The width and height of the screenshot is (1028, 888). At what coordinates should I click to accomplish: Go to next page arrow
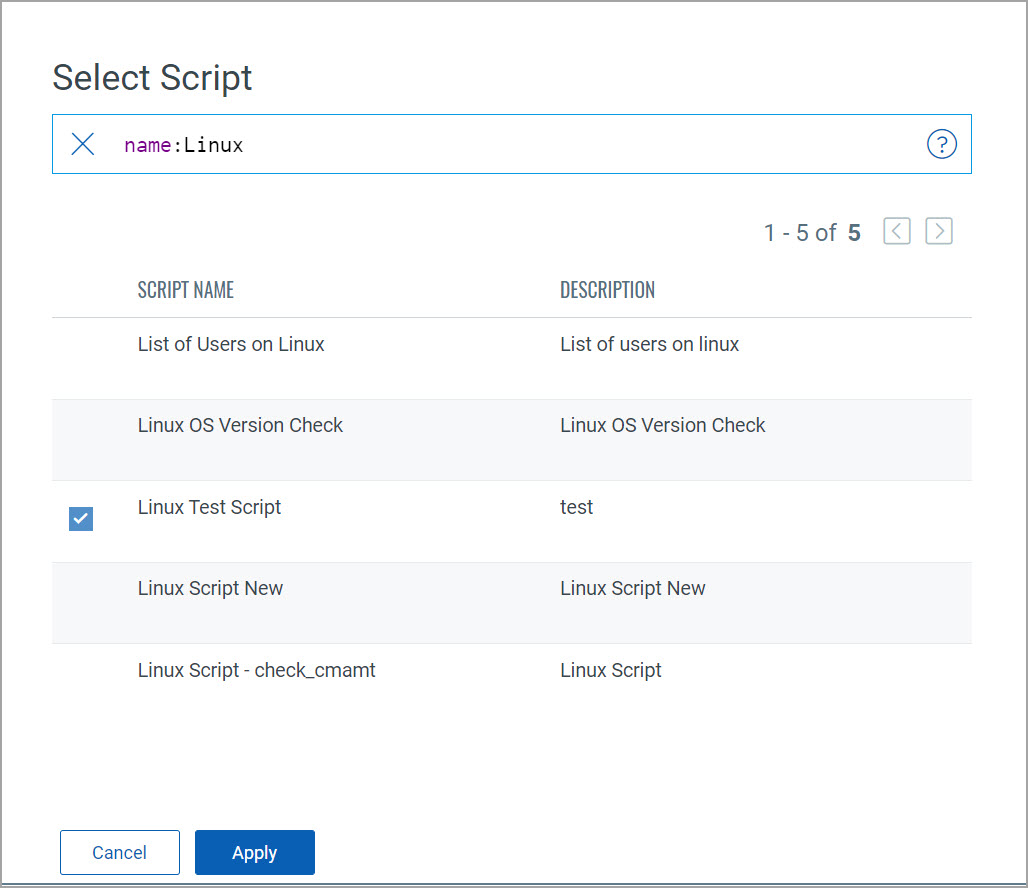point(938,232)
